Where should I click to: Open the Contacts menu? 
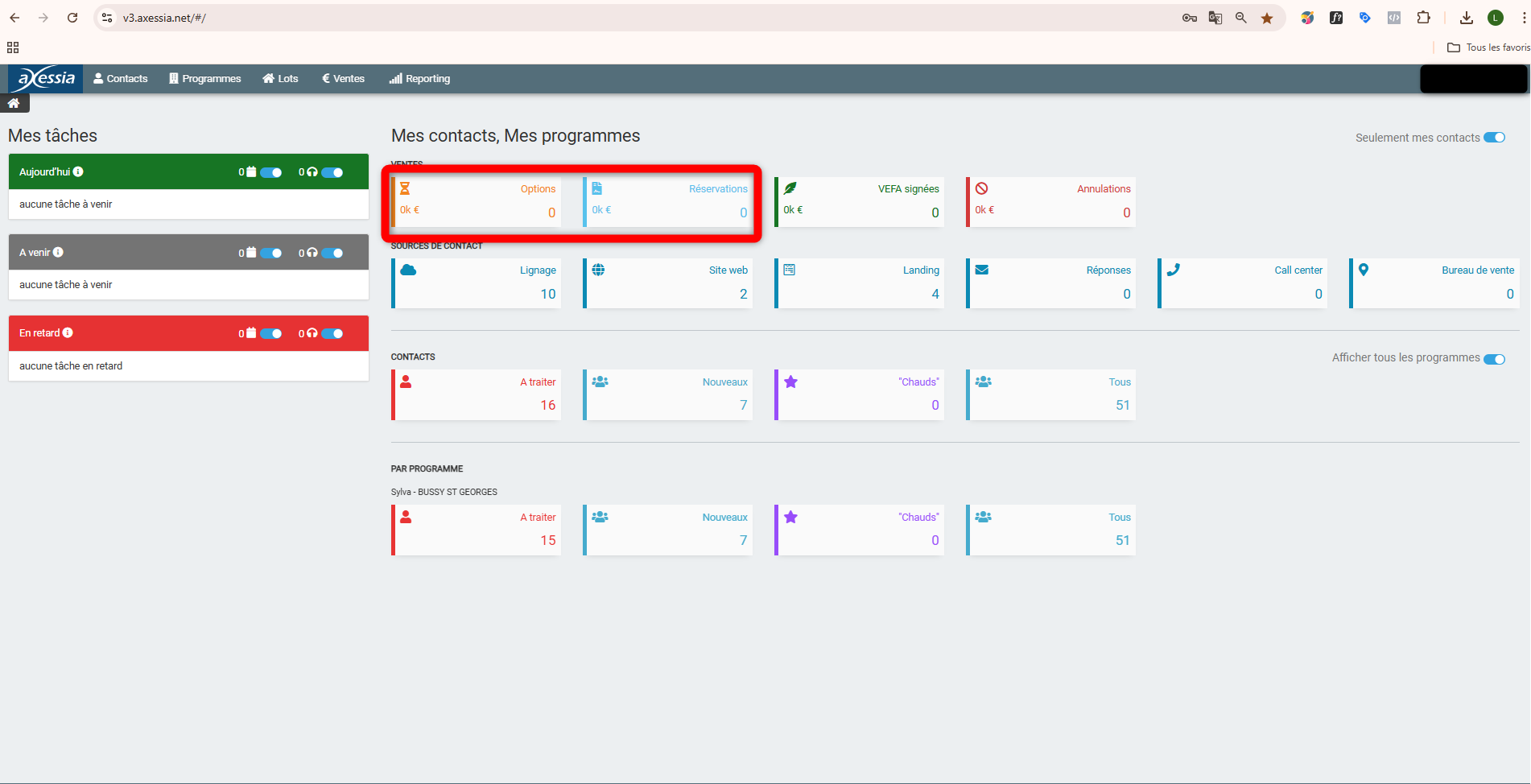pyautogui.click(x=121, y=79)
